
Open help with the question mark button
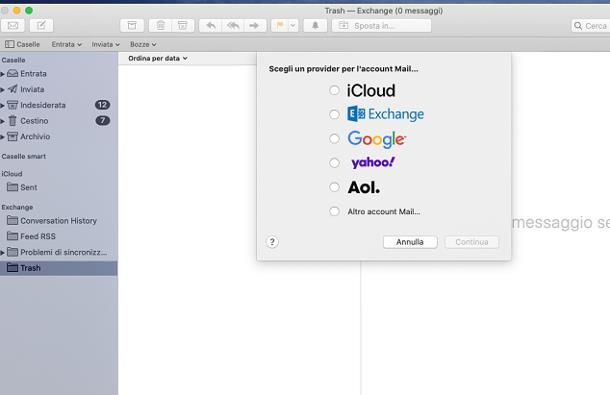(x=272, y=242)
